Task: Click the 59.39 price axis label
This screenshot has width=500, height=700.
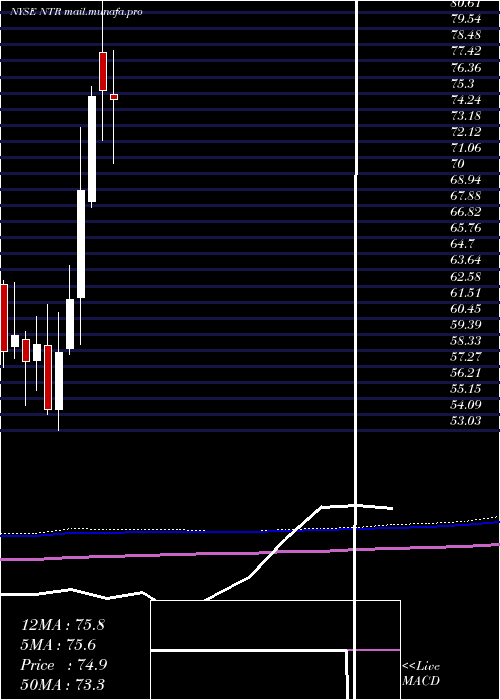Action: [x=467, y=325]
